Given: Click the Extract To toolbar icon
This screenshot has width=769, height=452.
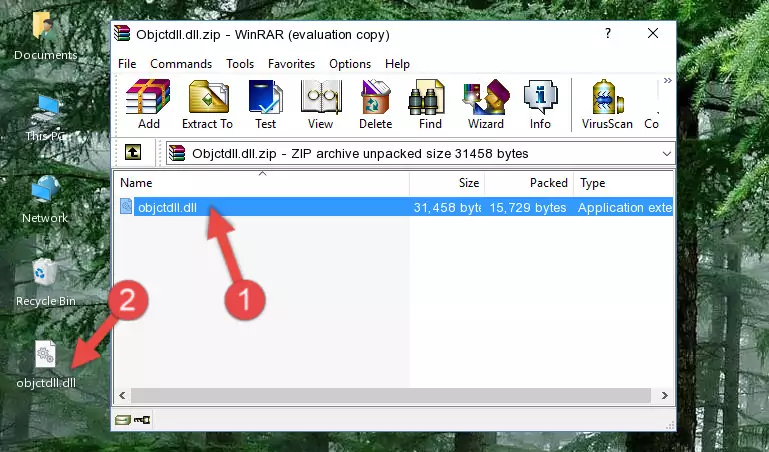Looking at the screenshot, I should point(207,104).
